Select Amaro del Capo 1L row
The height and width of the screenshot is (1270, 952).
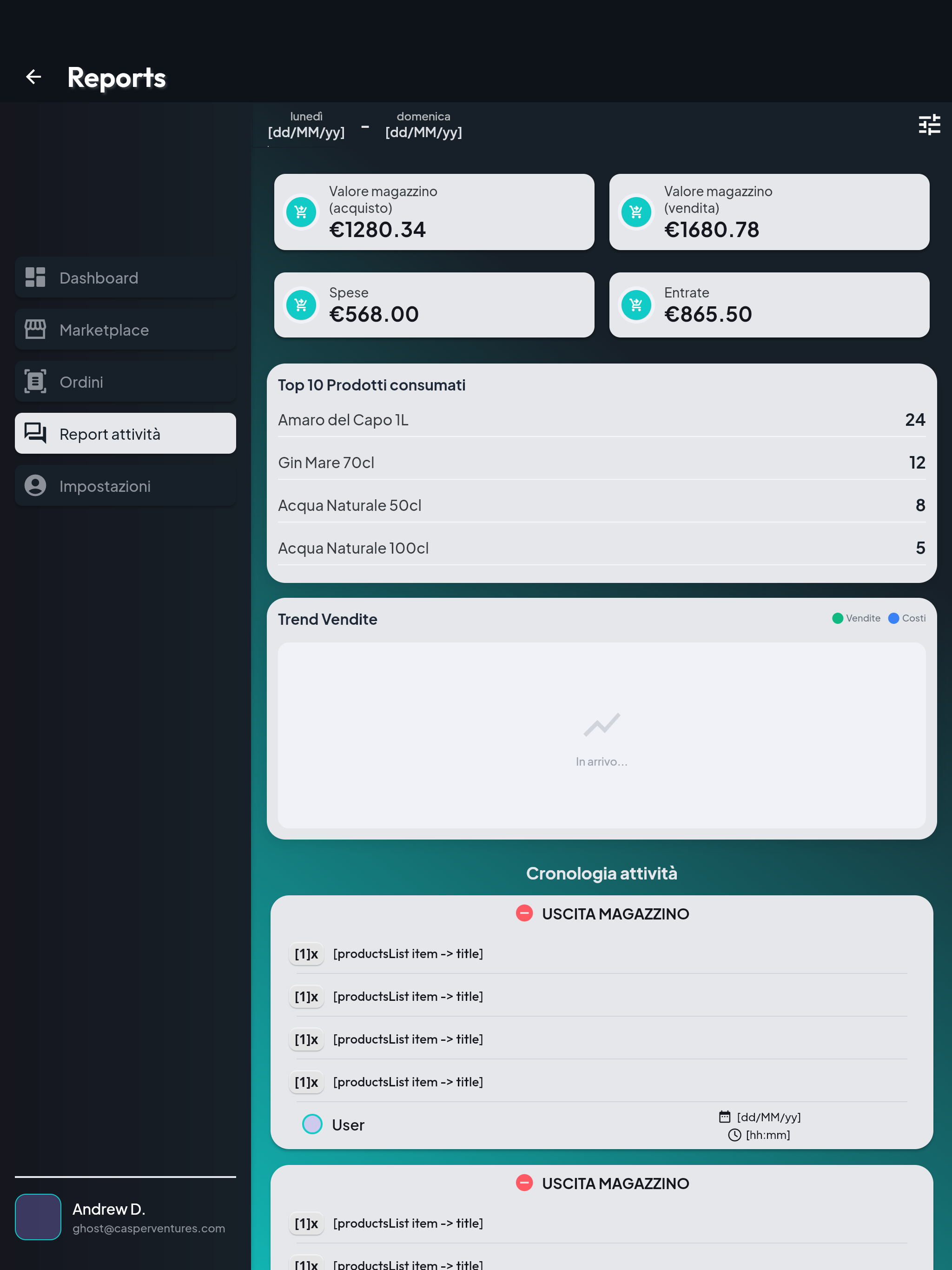pyautogui.click(x=602, y=420)
